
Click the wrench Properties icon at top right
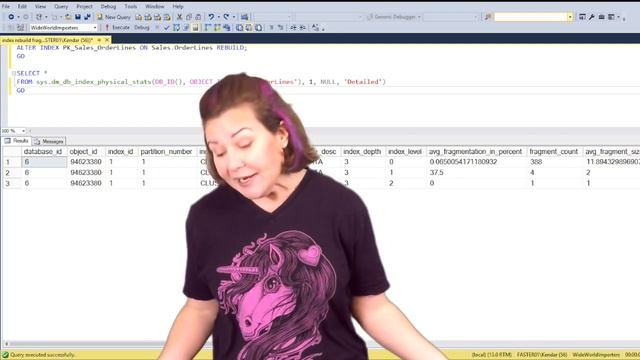592,17
